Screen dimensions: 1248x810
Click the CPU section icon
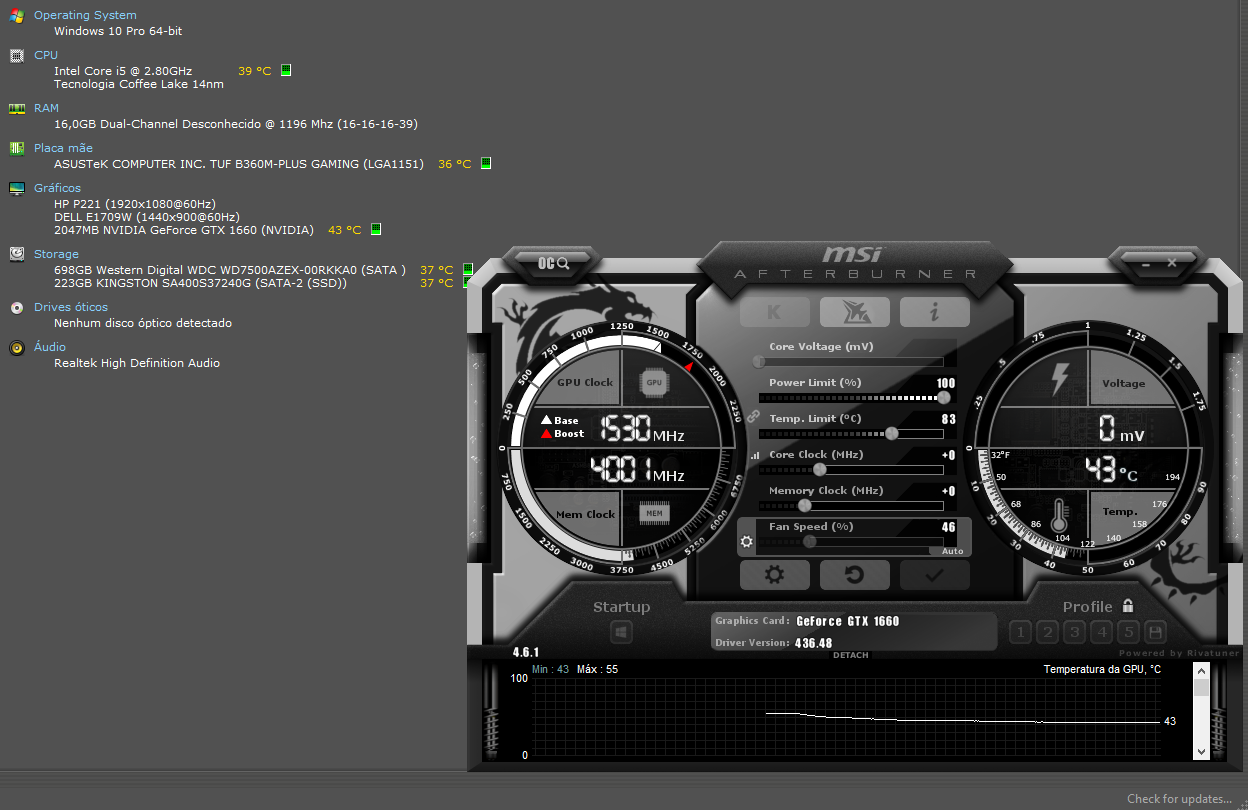(17, 56)
